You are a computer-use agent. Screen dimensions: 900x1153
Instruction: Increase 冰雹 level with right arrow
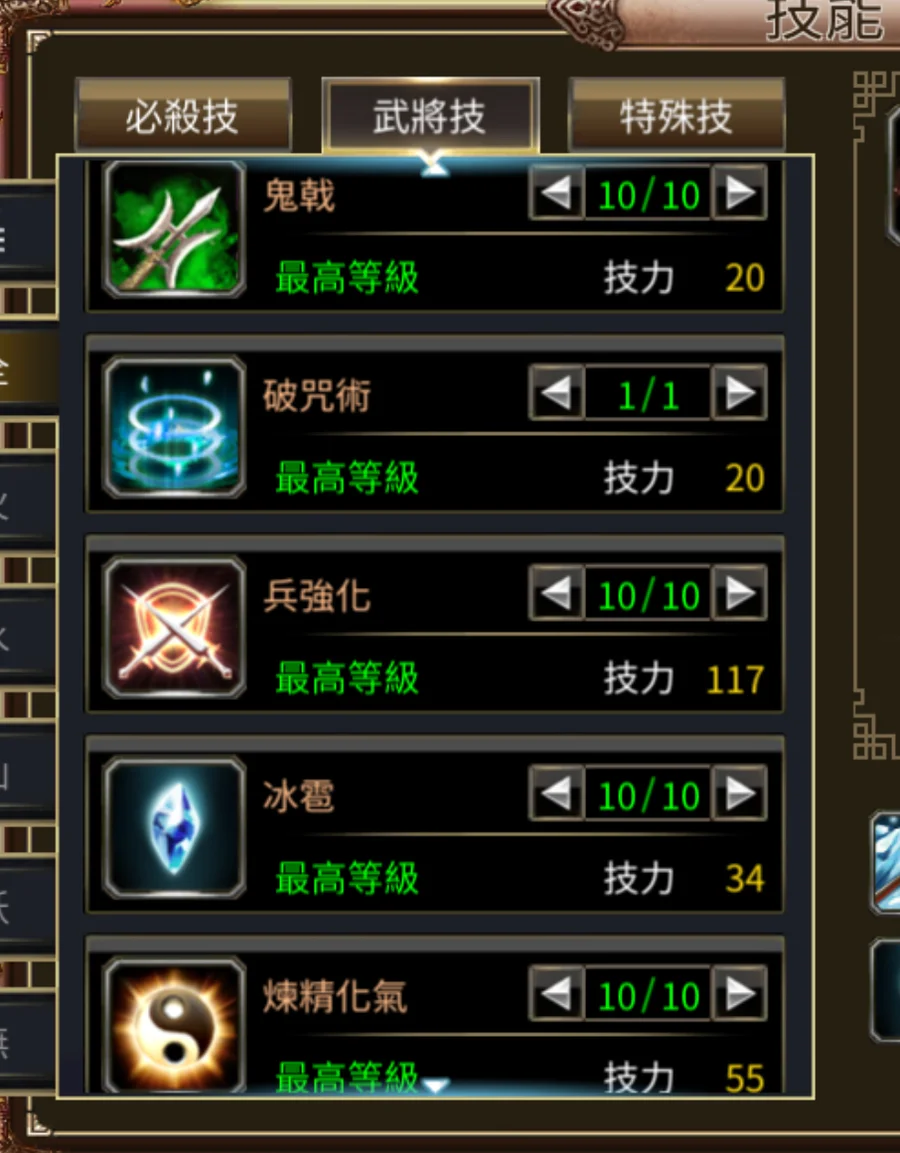point(739,793)
